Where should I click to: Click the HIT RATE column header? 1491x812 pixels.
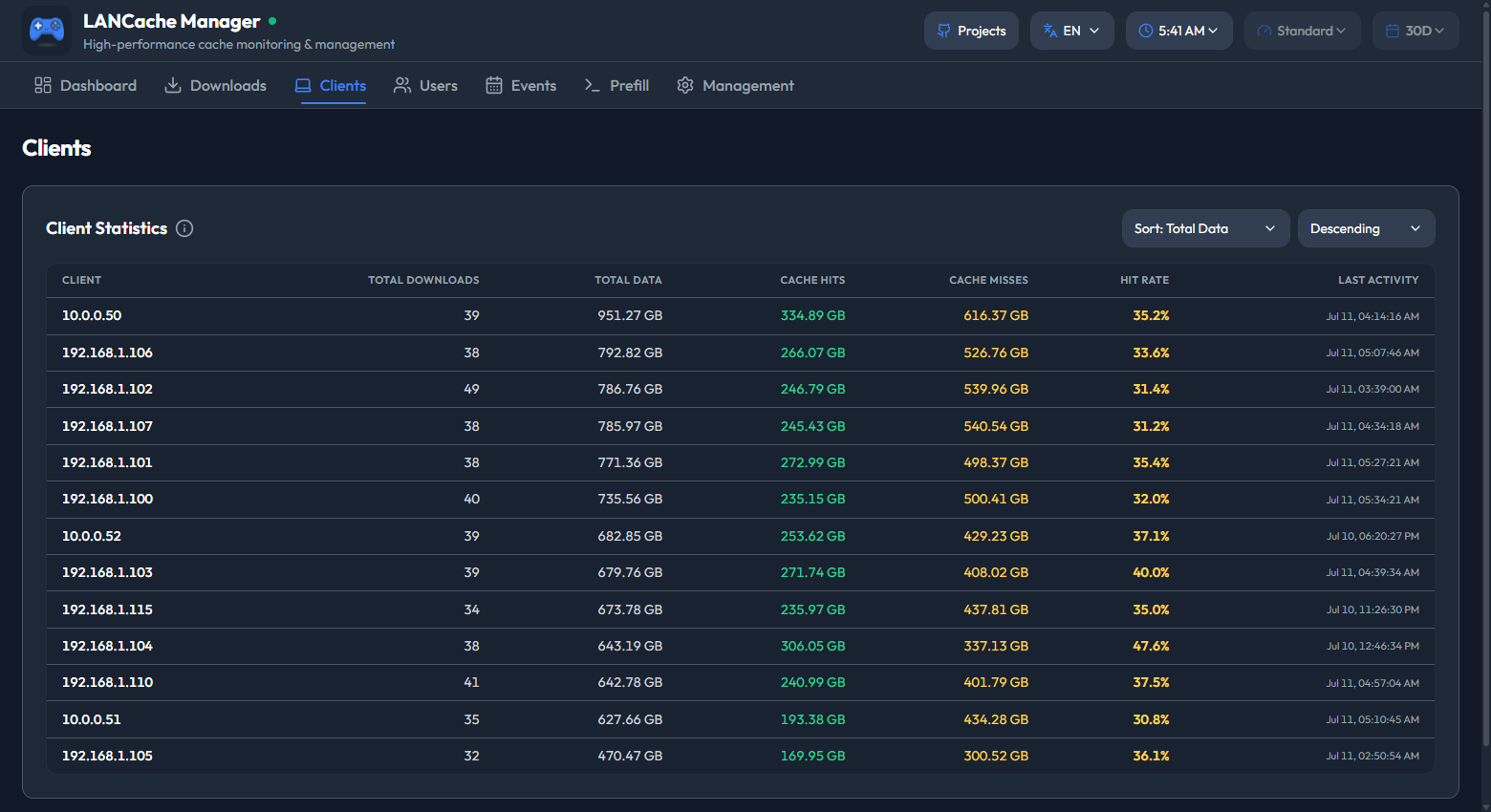coord(1144,280)
